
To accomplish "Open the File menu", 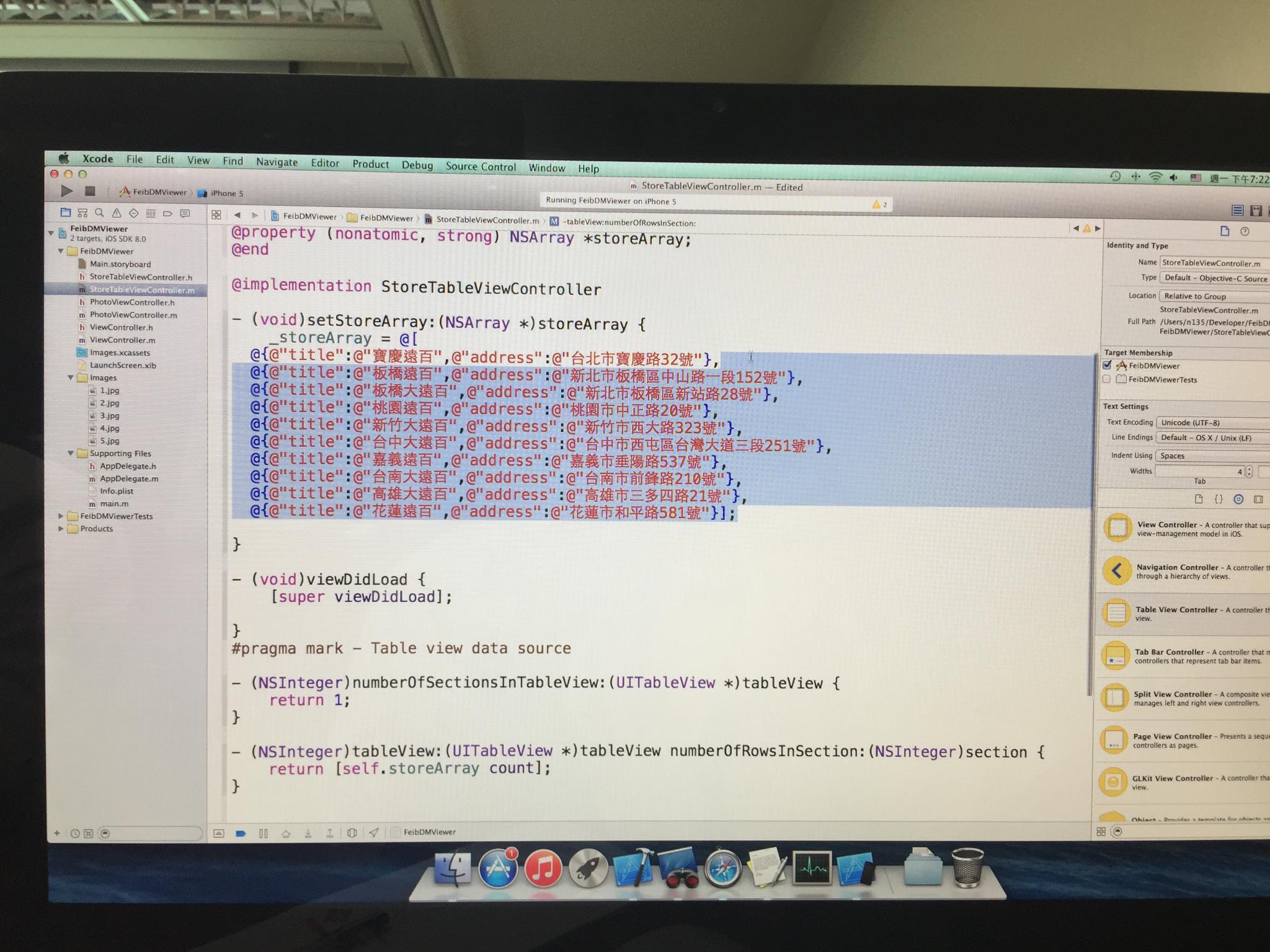I will (x=135, y=159).
